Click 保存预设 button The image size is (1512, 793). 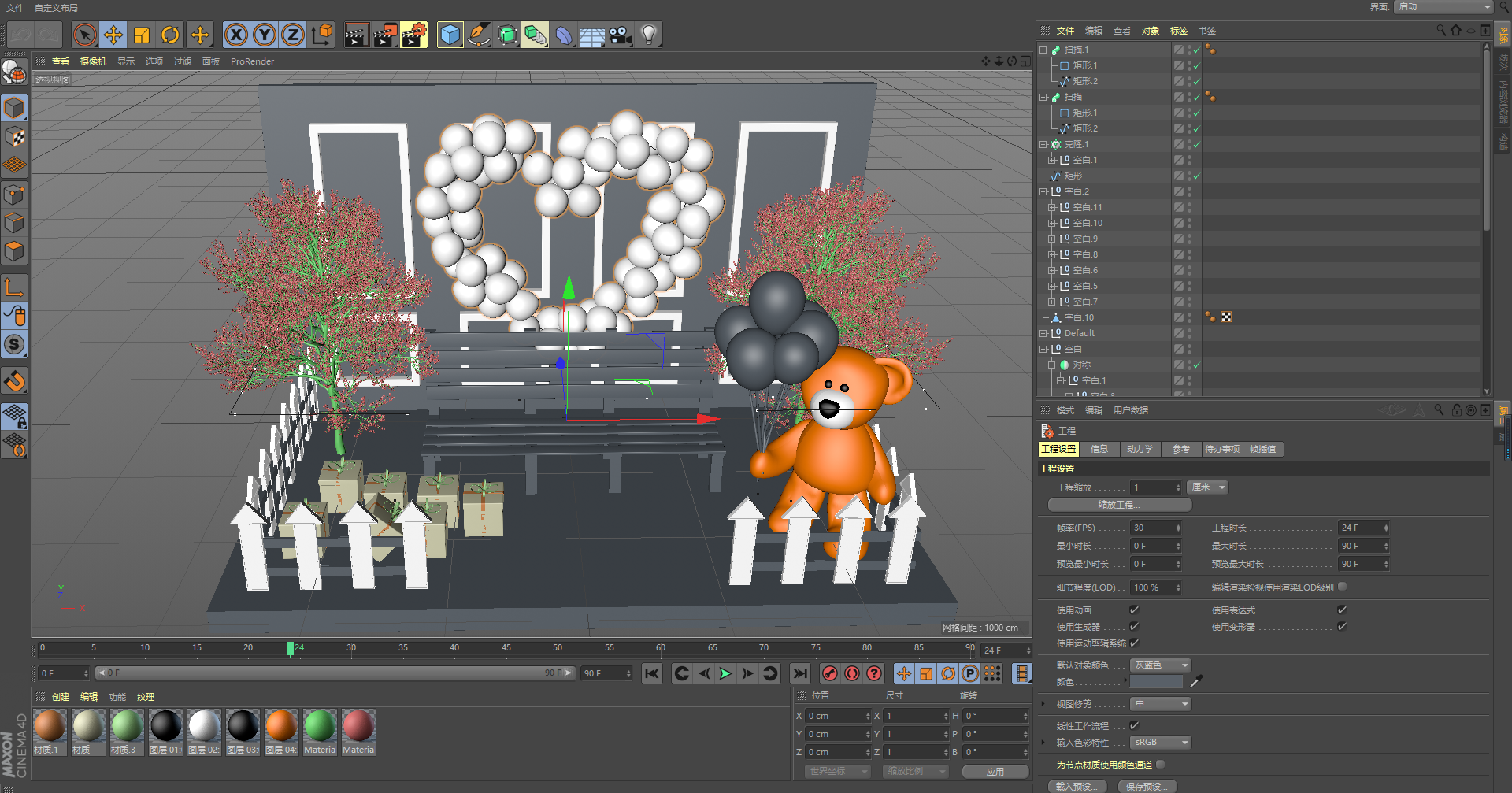pos(1147,786)
